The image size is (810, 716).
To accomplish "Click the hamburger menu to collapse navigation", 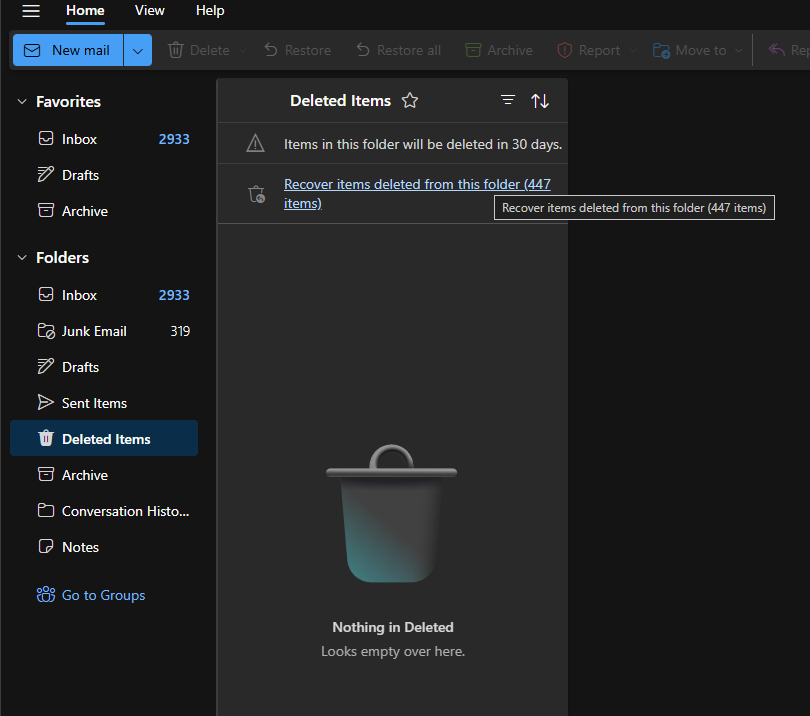I will pos(29,12).
